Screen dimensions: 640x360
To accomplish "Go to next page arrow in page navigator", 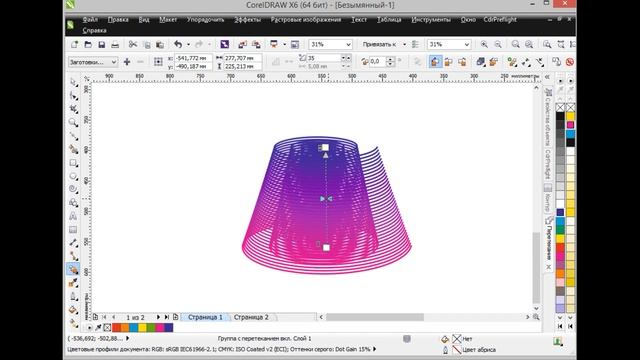I will pos(158,317).
